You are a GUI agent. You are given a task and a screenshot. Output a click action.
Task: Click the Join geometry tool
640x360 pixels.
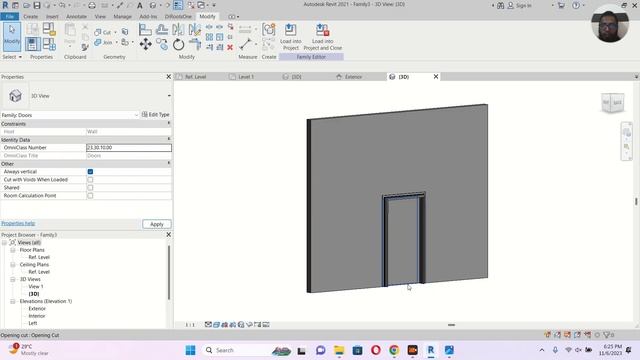coord(103,42)
